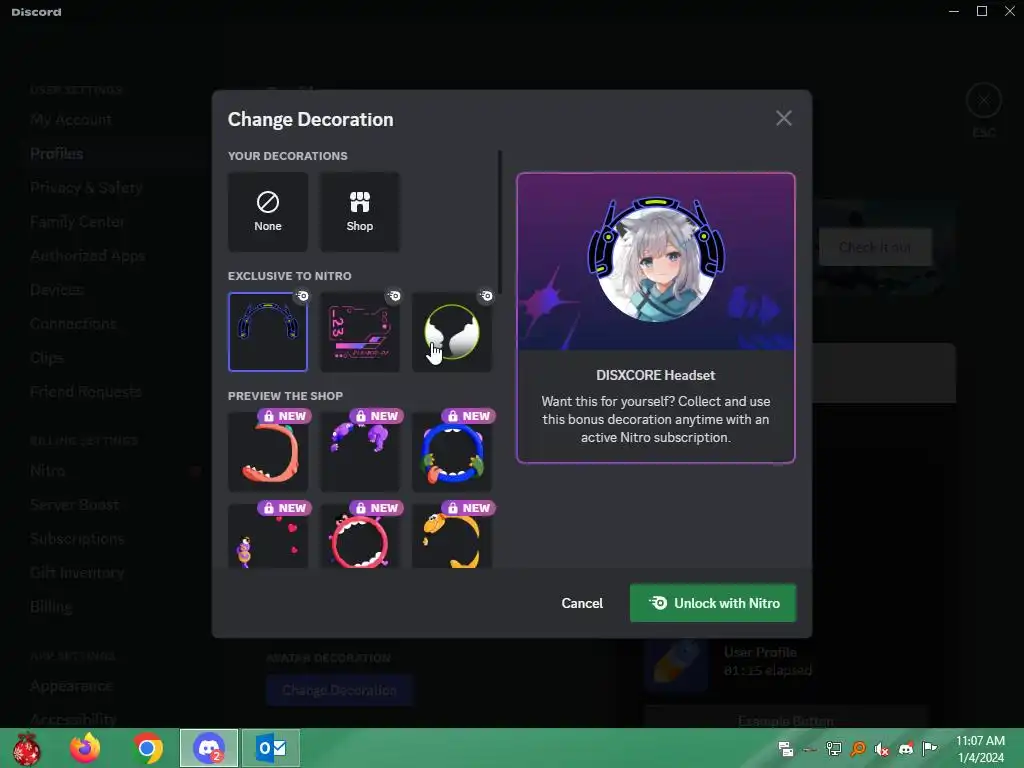Screen dimensions: 1024x768
Task: Click the DISXCORE Headset avatar preview
Action: pyautogui.click(x=656, y=261)
